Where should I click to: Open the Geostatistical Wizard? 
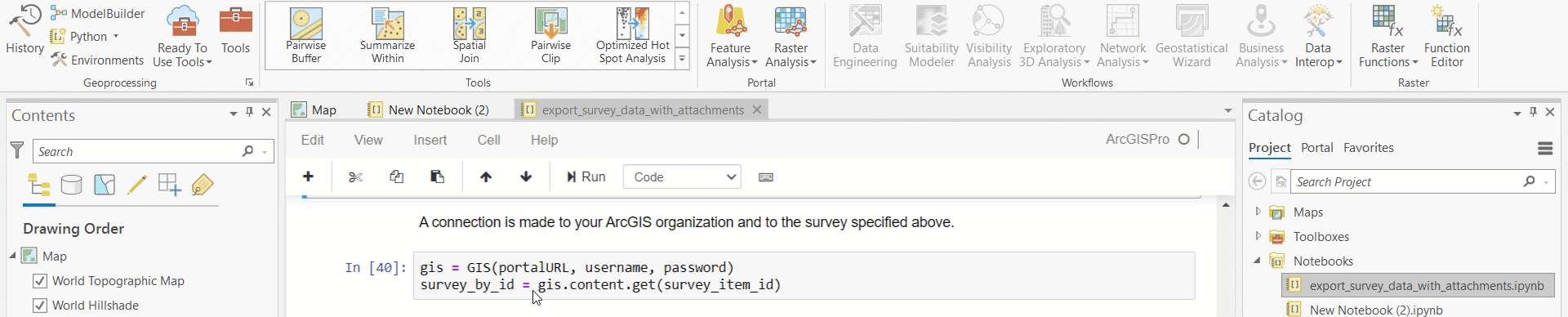coord(1192,36)
